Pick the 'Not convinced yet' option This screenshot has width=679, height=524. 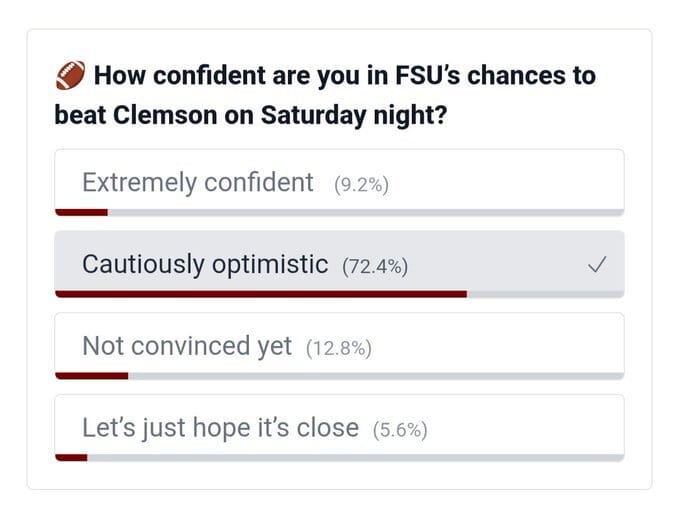(187, 347)
